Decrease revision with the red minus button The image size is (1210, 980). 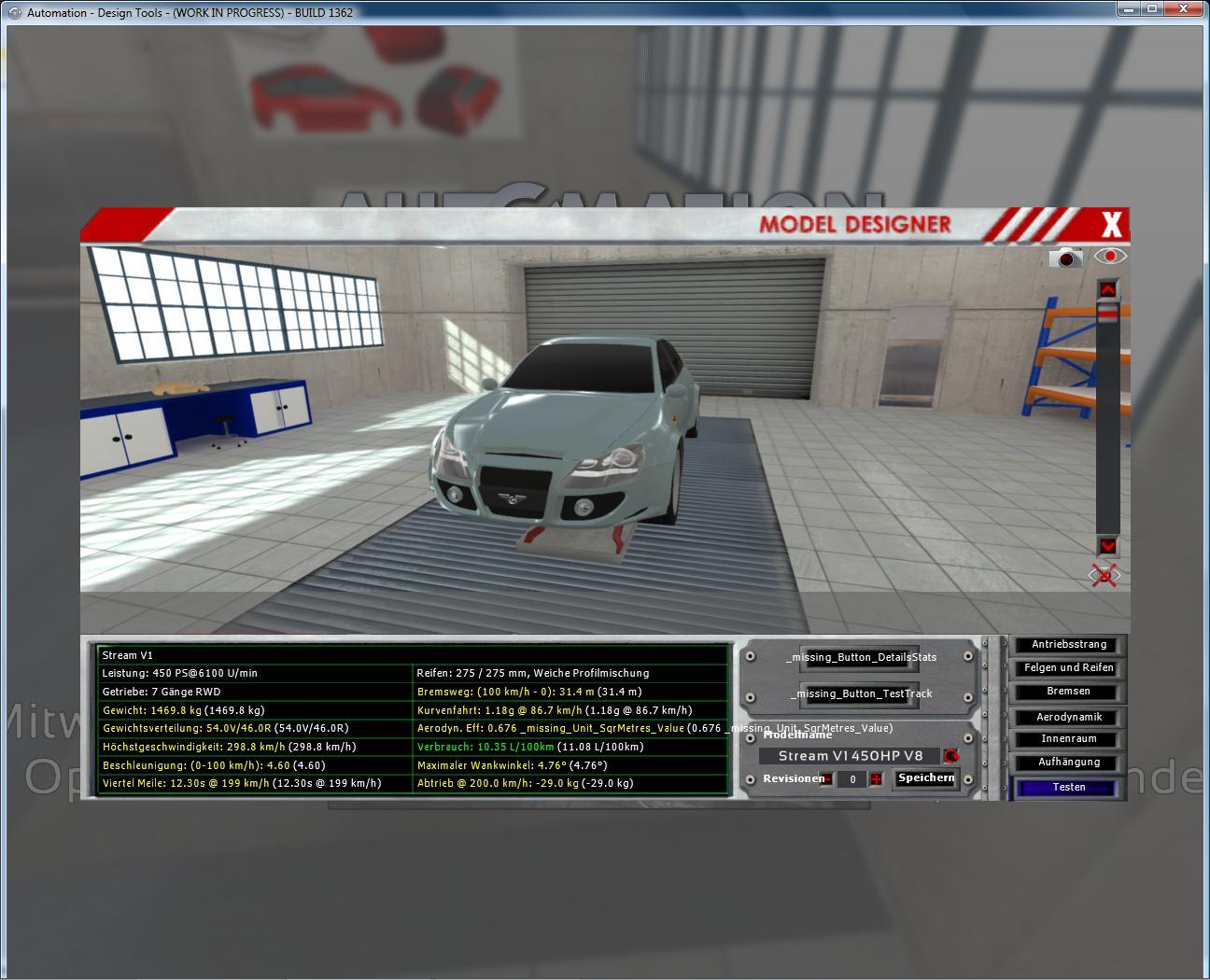[827, 779]
